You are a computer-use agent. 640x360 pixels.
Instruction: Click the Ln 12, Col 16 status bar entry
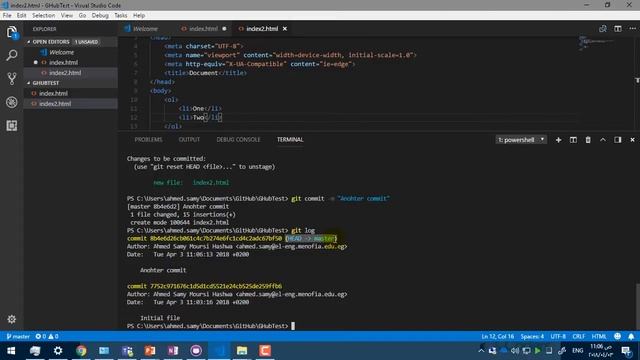coord(498,337)
